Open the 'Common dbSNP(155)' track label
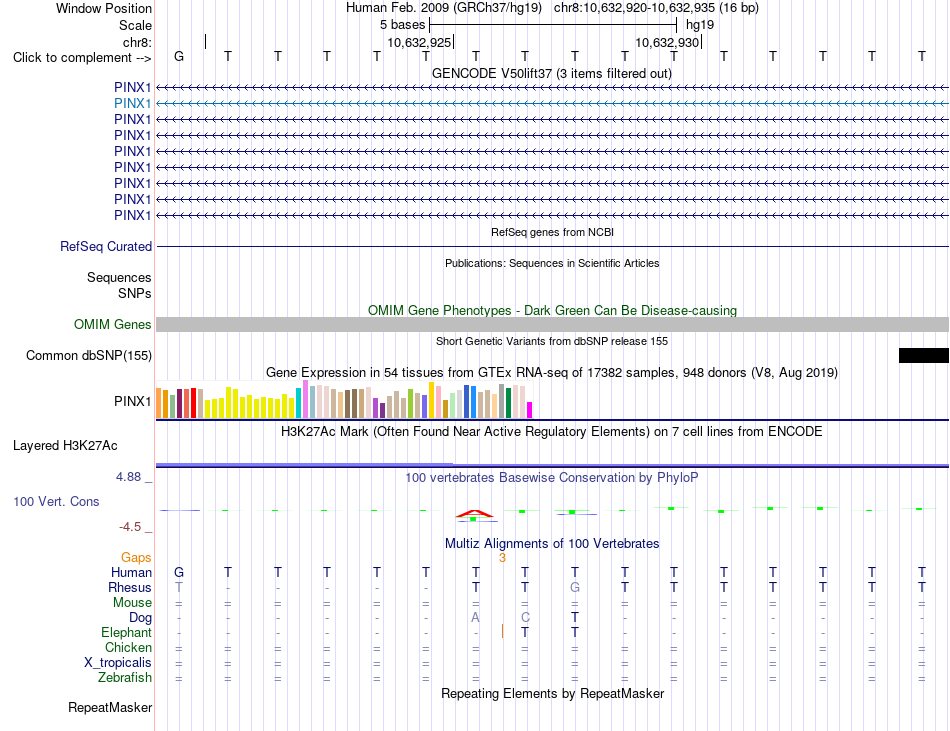Image resolution: width=950 pixels, height=731 pixels. (x=88, y=356)
